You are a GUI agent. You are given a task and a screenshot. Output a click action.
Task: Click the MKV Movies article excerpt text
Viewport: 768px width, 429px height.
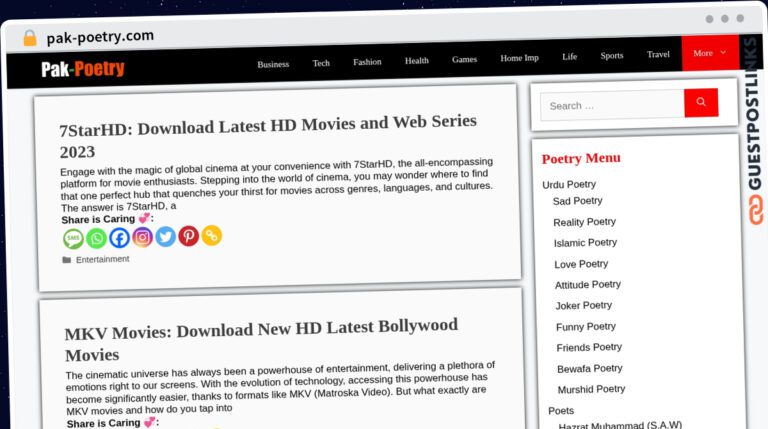[x=281, y=388]
